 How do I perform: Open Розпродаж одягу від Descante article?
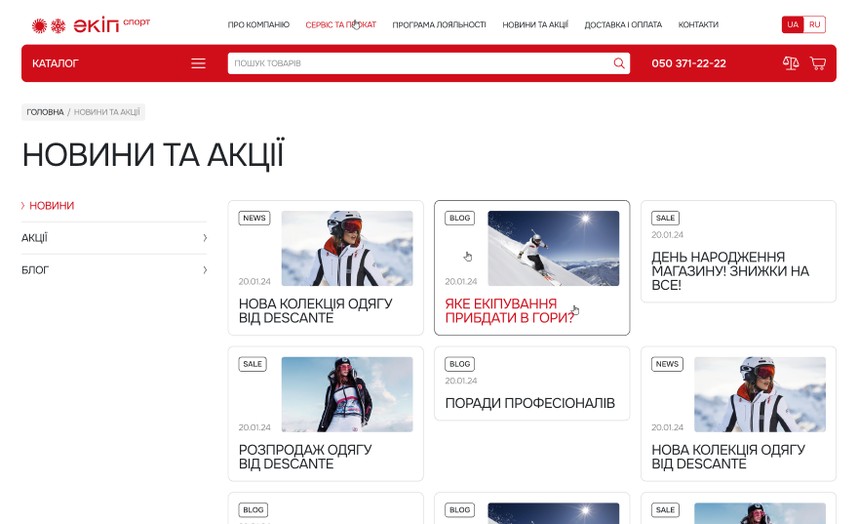(305, 457)
